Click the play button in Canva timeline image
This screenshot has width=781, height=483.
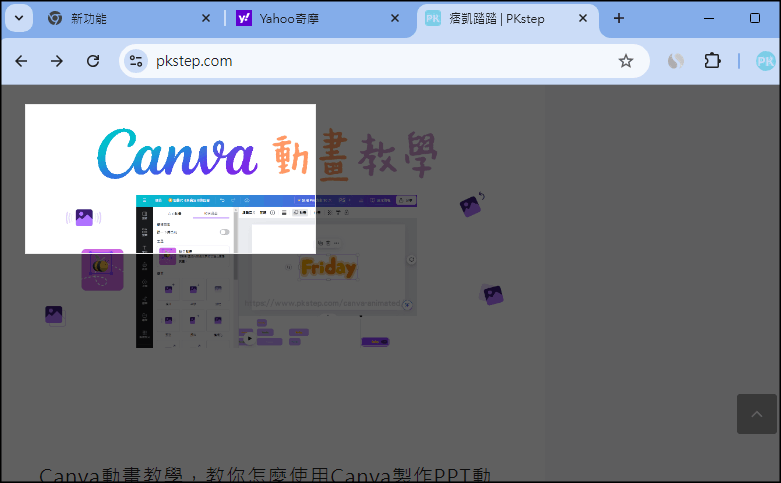(249, 339)
